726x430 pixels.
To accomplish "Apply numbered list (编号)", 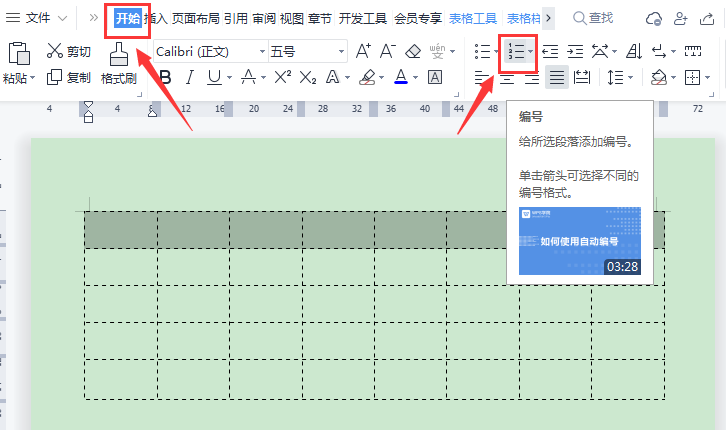I will coord(516,51).
